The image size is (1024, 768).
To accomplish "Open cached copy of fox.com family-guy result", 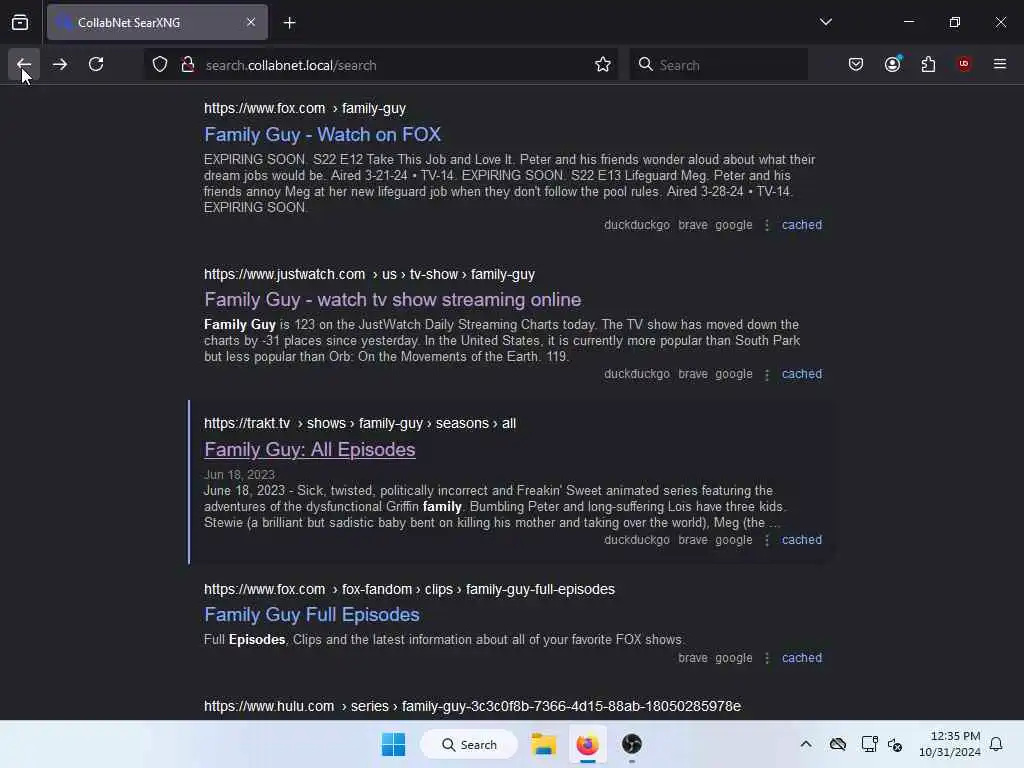I will click(x=802, y=225).
